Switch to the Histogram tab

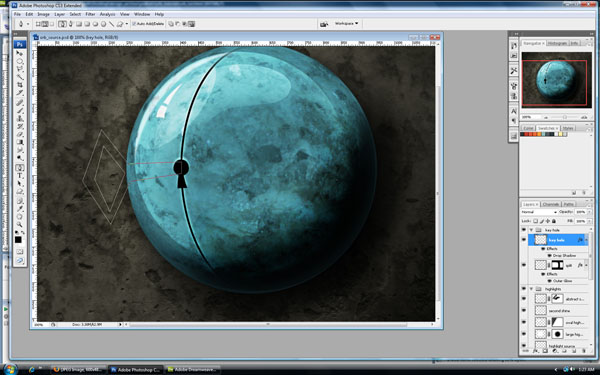coord(557,43)
